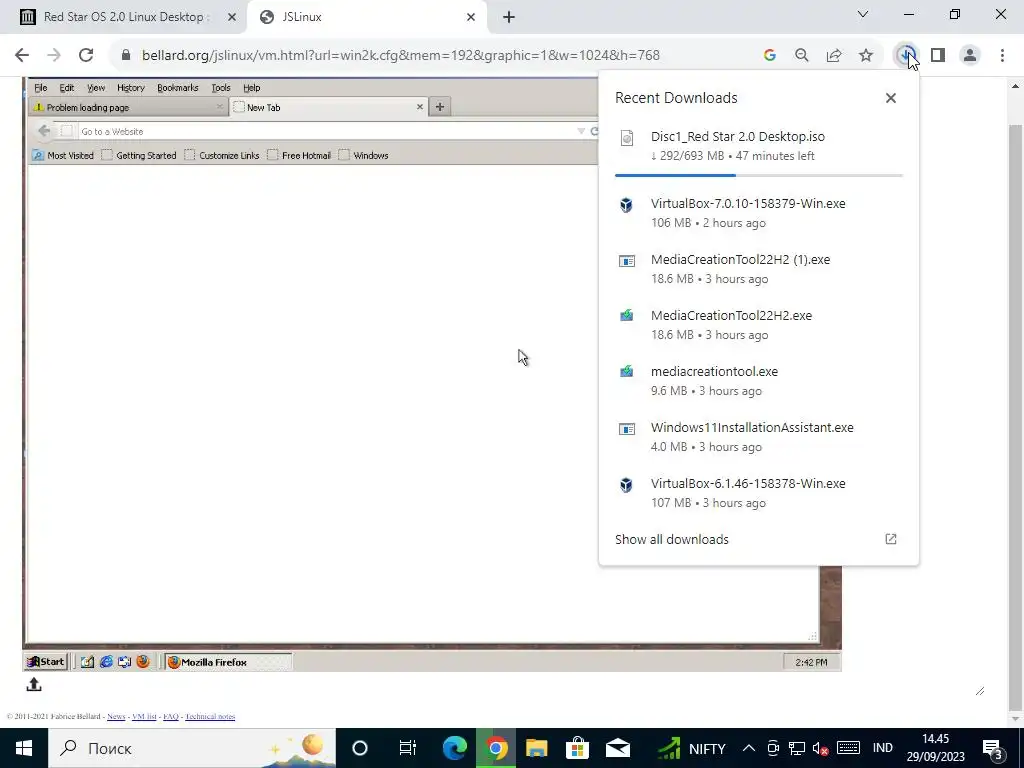Click the VirtualBox 7.0.10 file icon
The image size is (1024, 768).
tap(626, 205)
